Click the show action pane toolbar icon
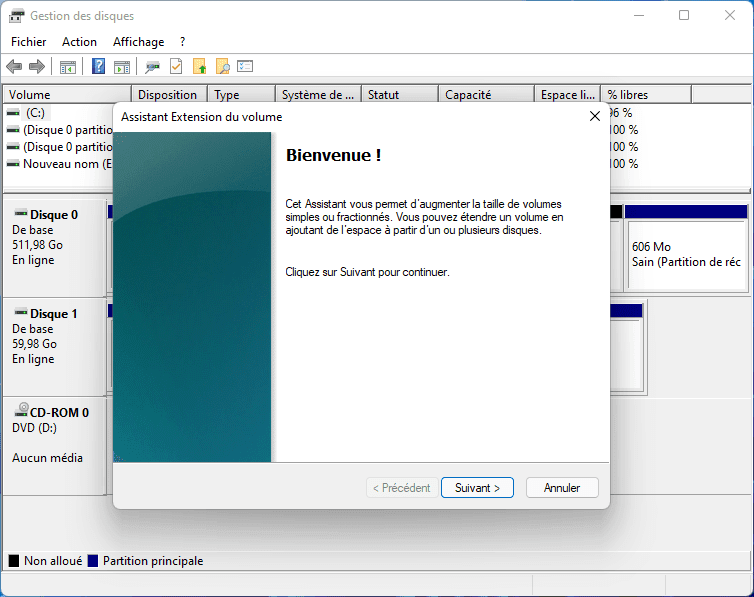Screen dimensions: 754x597 coord(122,67)
